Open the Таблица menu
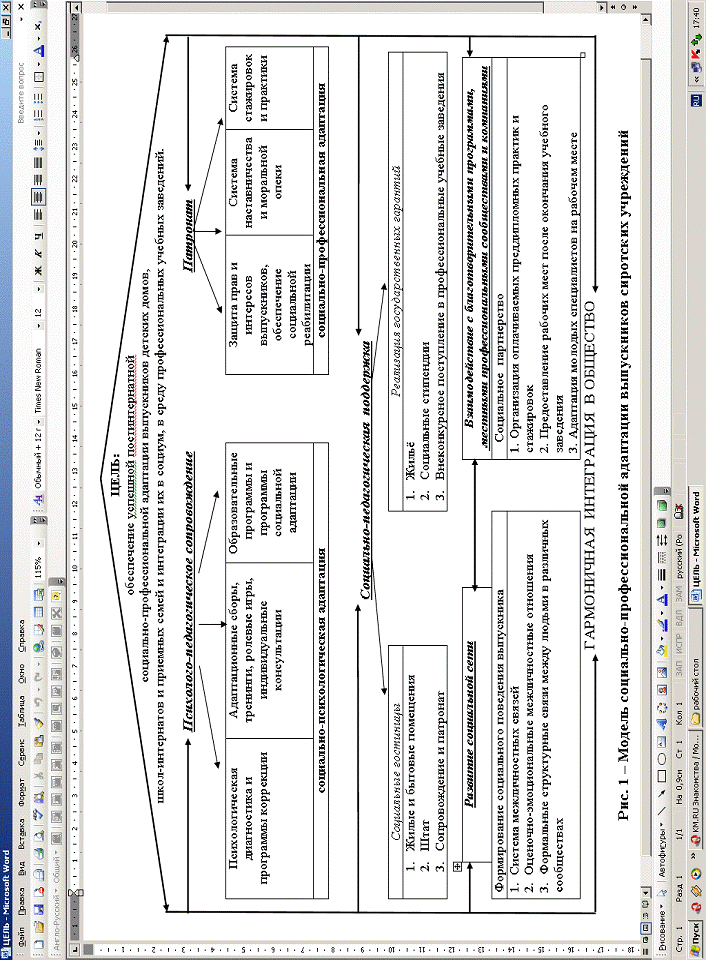The height and width of the screenshot is (960, 706). 21,711
